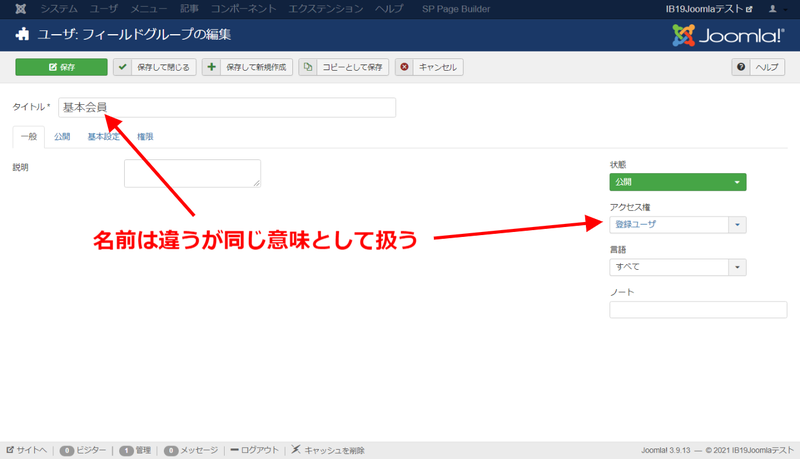The image size is (800, 459).
Task: Switch to the 公開 tab
Action: pos(62,137)
